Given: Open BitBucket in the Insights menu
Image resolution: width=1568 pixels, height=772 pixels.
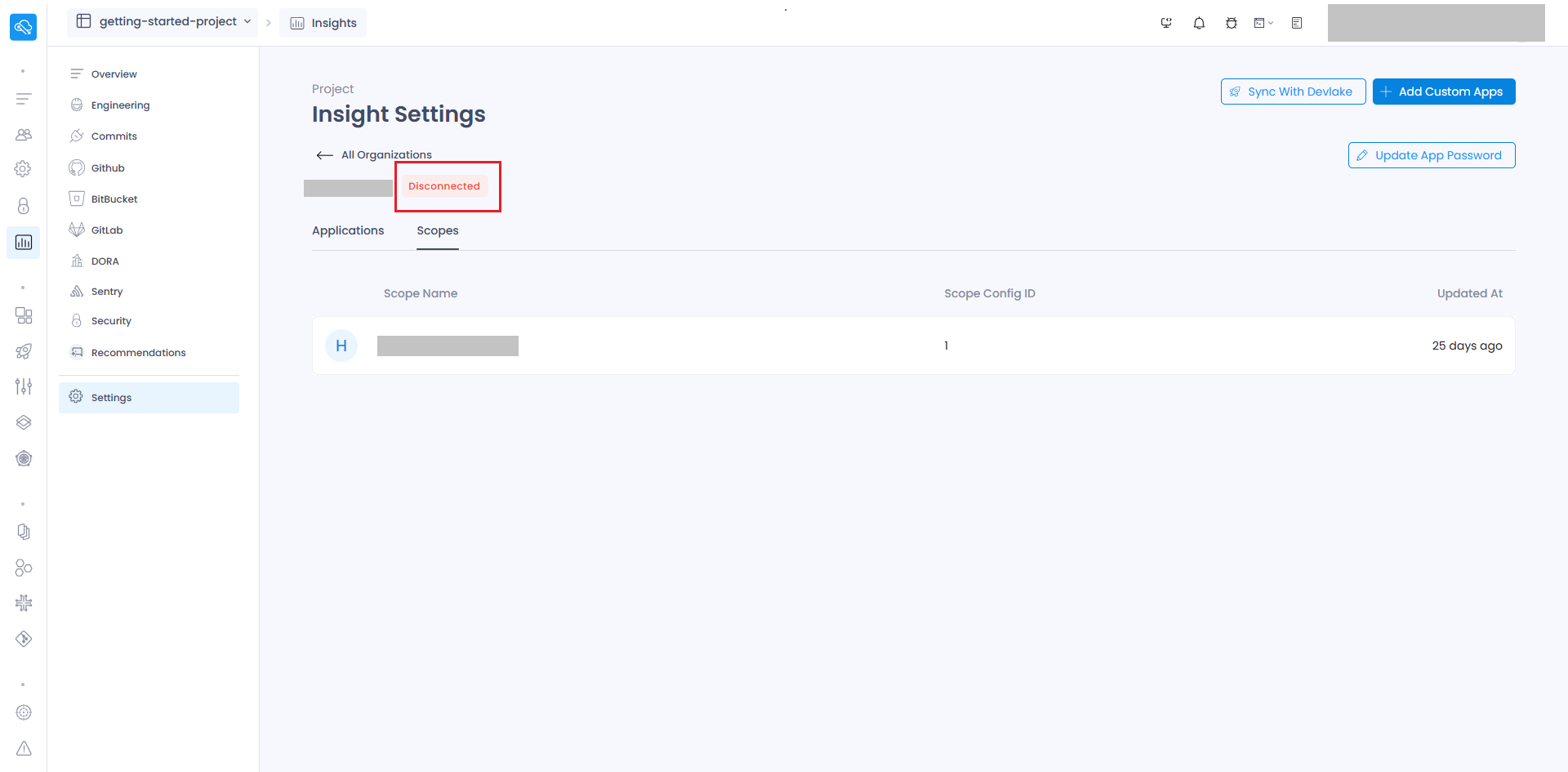Looking at the screenshot, I should (x=114, y=199).
